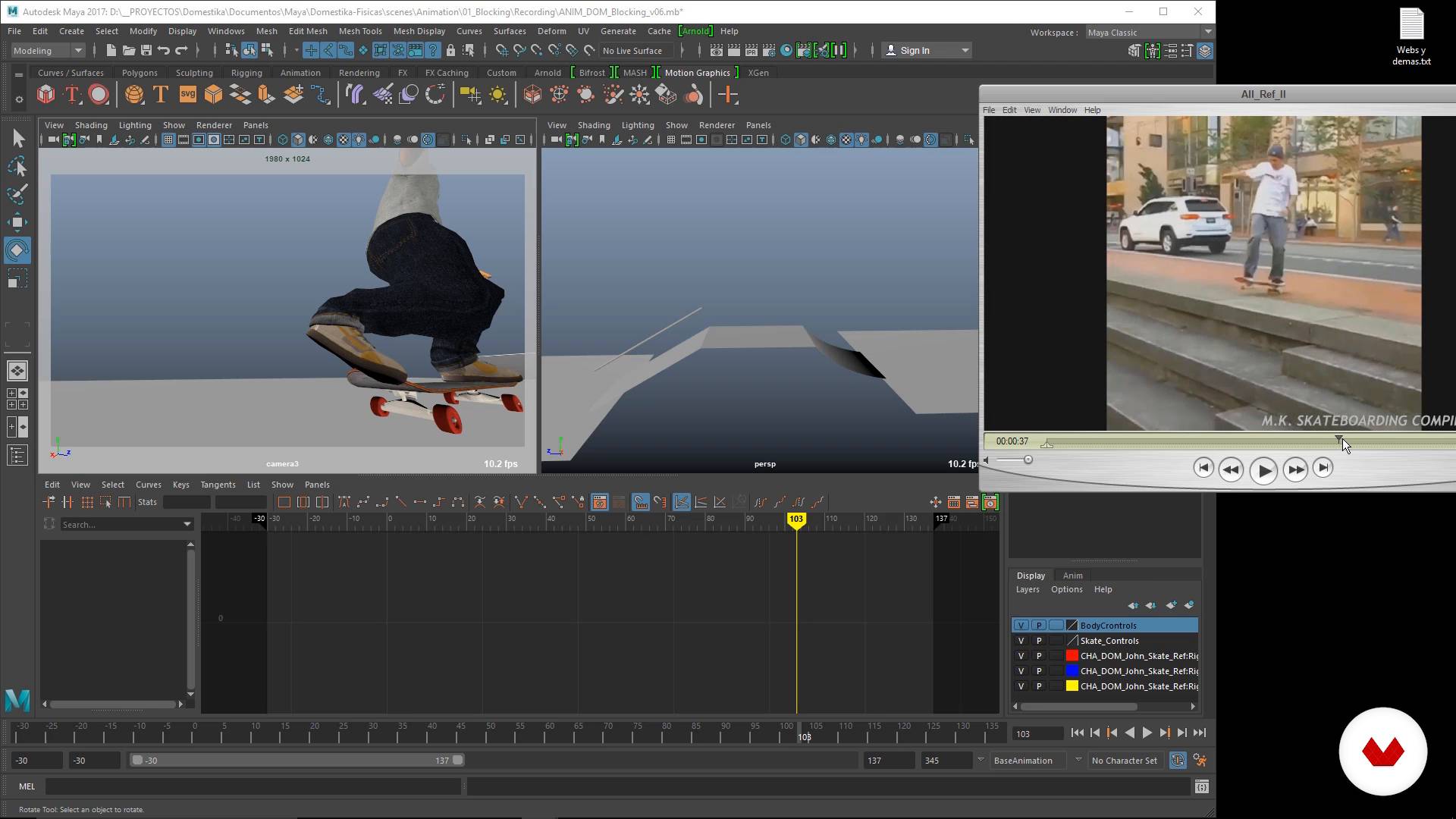Screen dimensions: 1456x819
Task: Open the BaseAnimation layer dropdown arrow
Action: (1078, 760)
